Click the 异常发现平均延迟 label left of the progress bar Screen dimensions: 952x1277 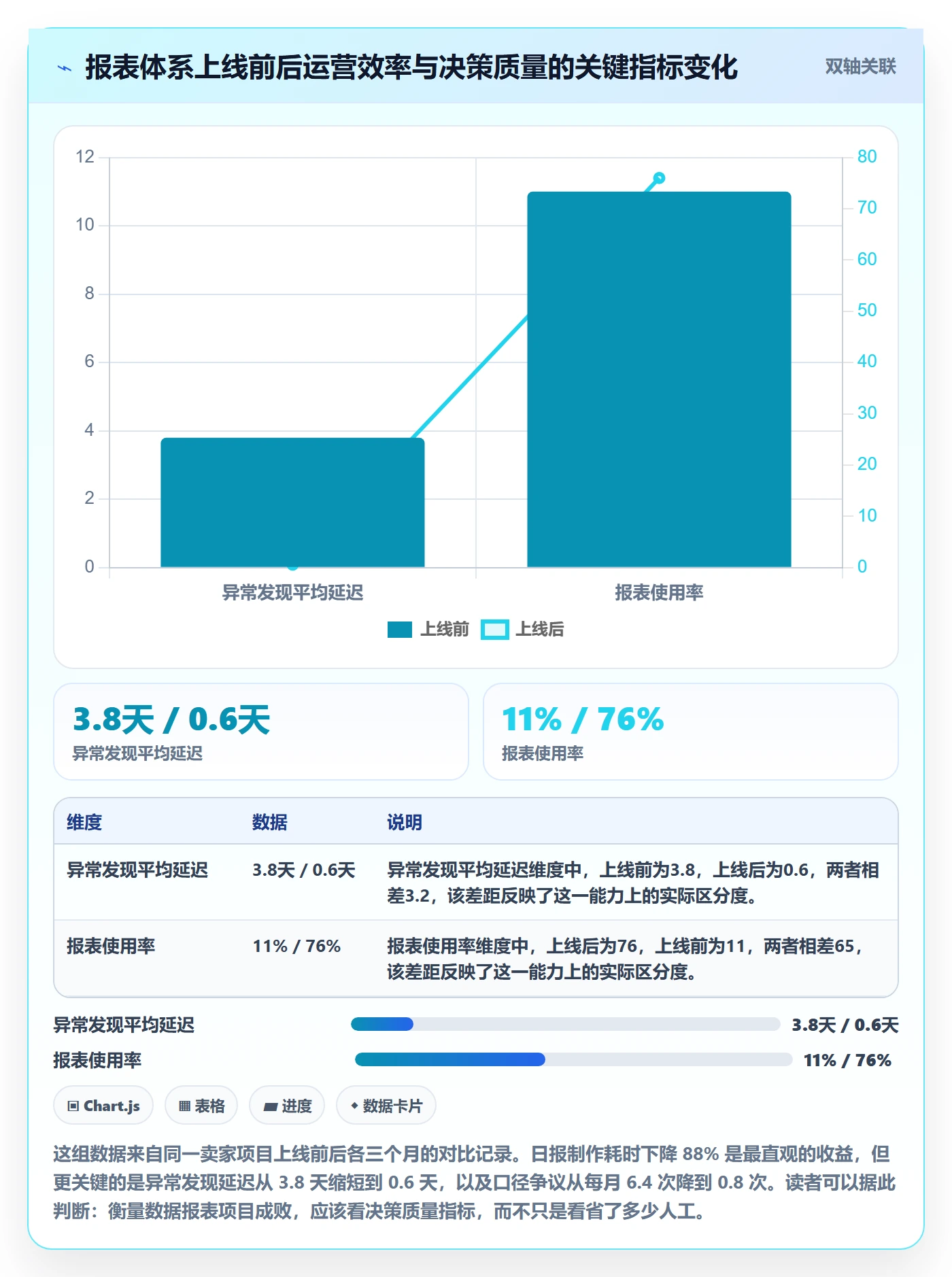[x=124, y=1025]
